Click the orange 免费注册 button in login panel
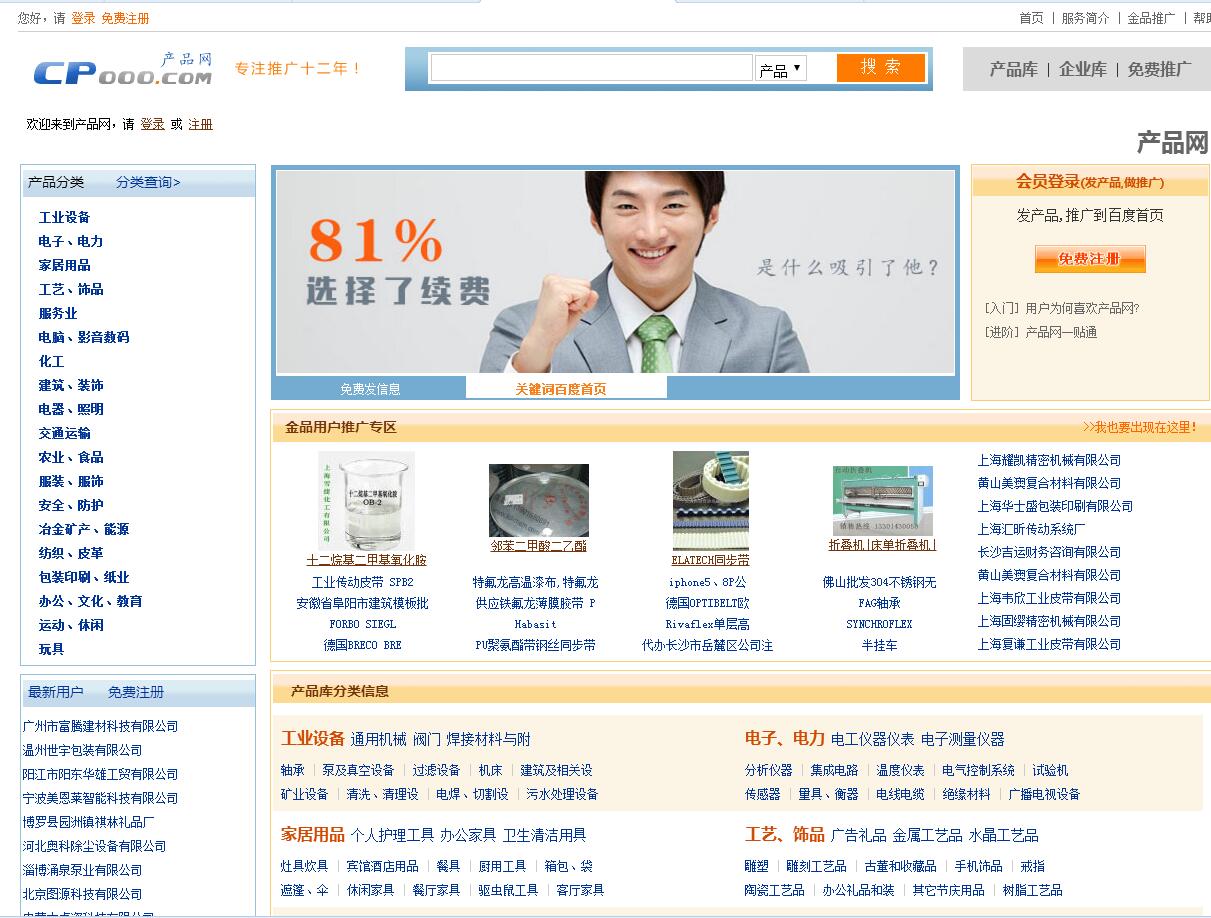1211x918 pixels. coord(1089,259)
